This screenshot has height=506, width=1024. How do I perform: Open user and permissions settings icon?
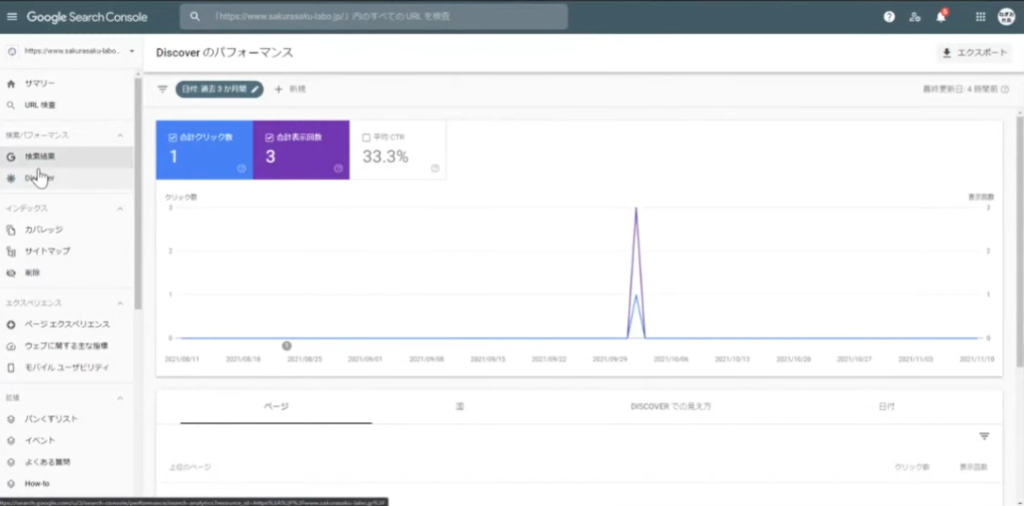coord(915,17)
